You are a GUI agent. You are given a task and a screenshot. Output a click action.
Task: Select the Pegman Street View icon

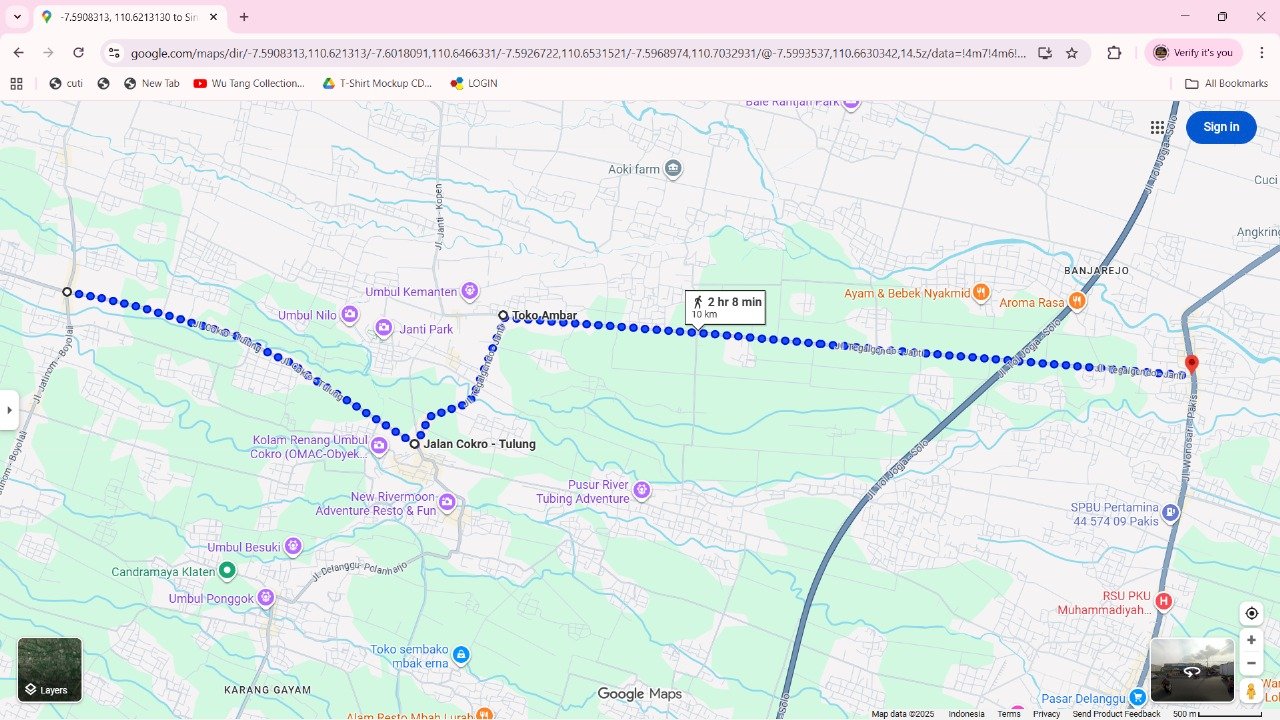click(x=1251, y=691)
